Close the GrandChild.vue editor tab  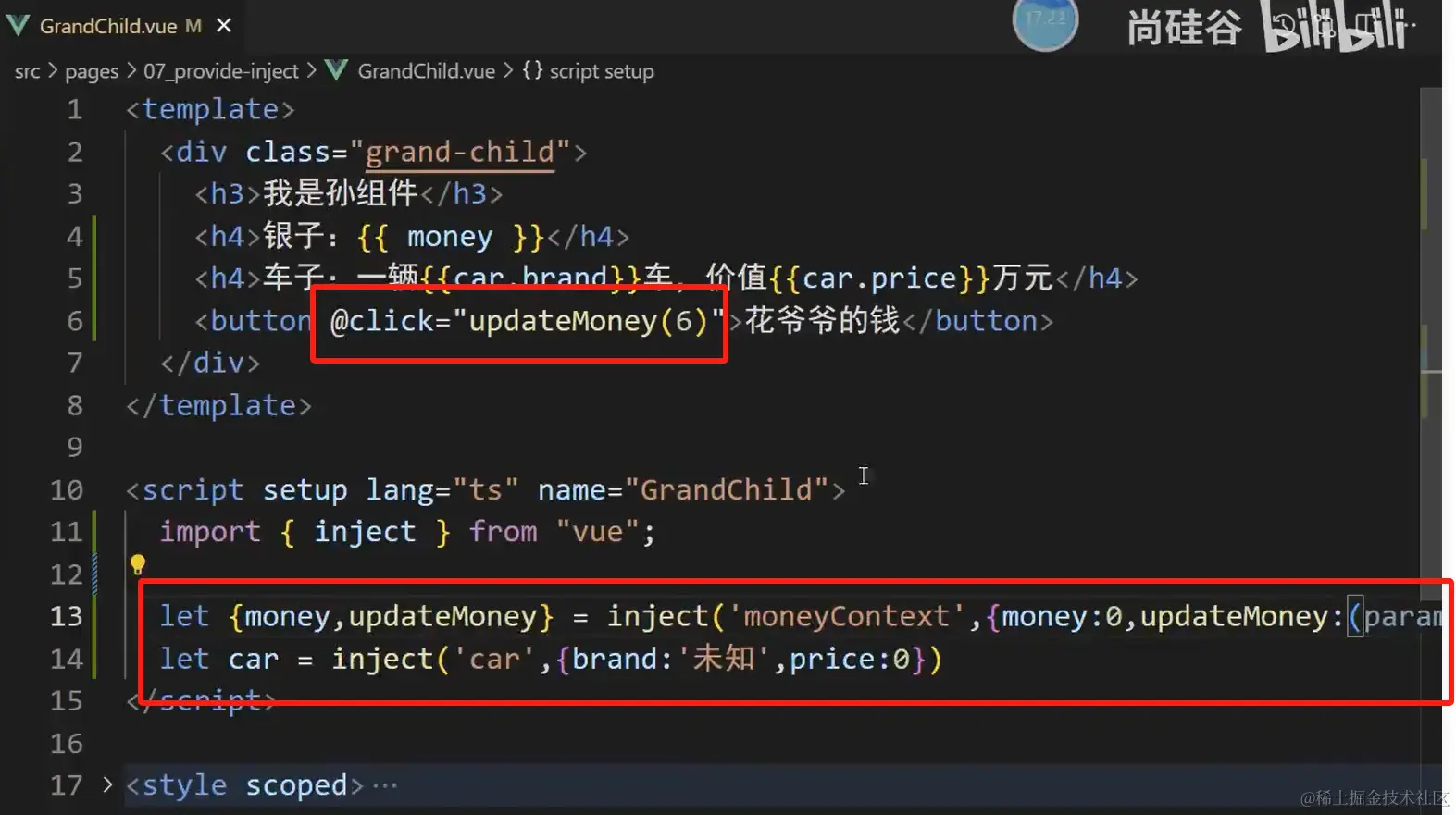224,26
